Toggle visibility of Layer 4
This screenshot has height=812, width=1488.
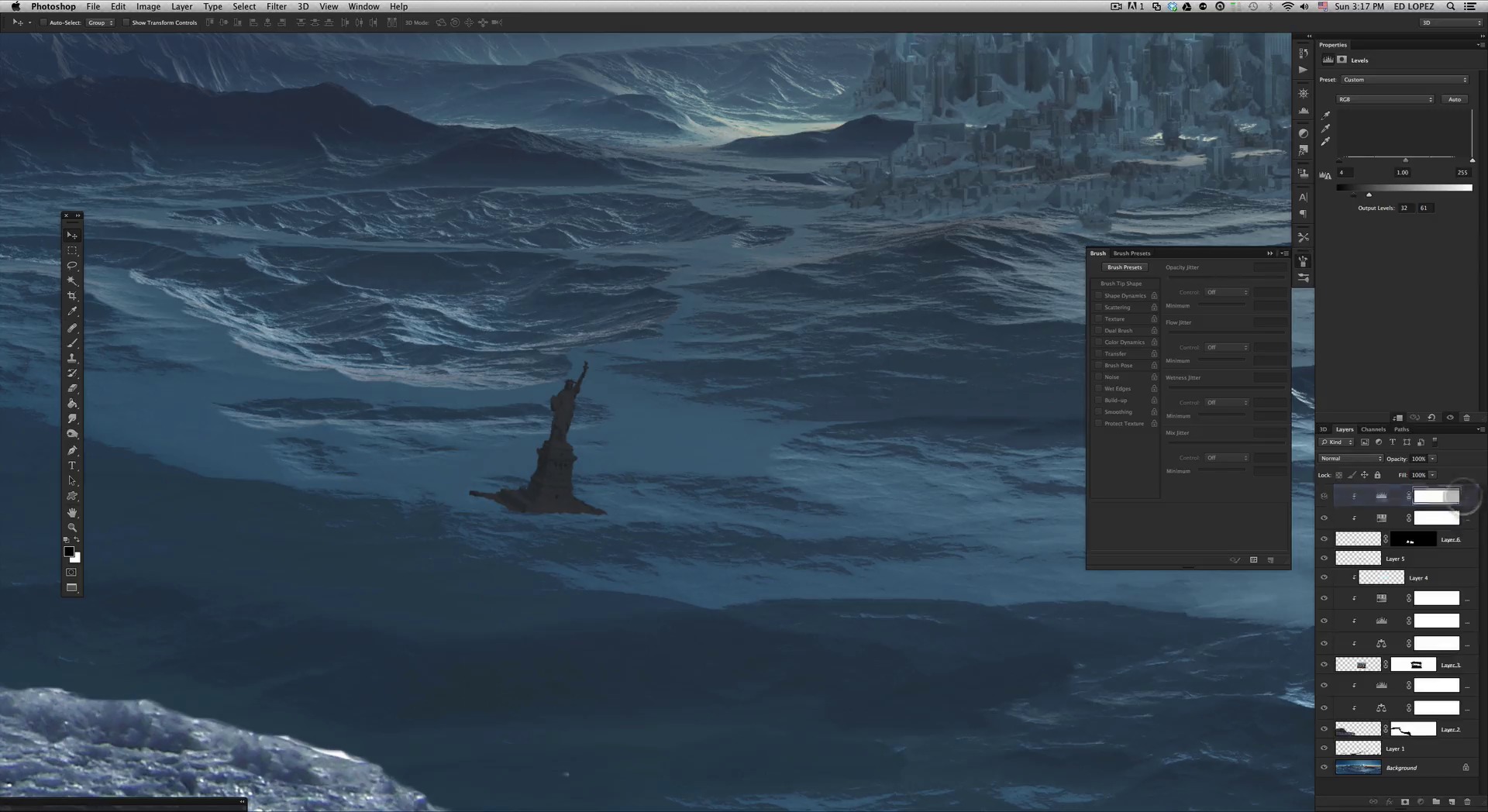tap(1324, 578)
